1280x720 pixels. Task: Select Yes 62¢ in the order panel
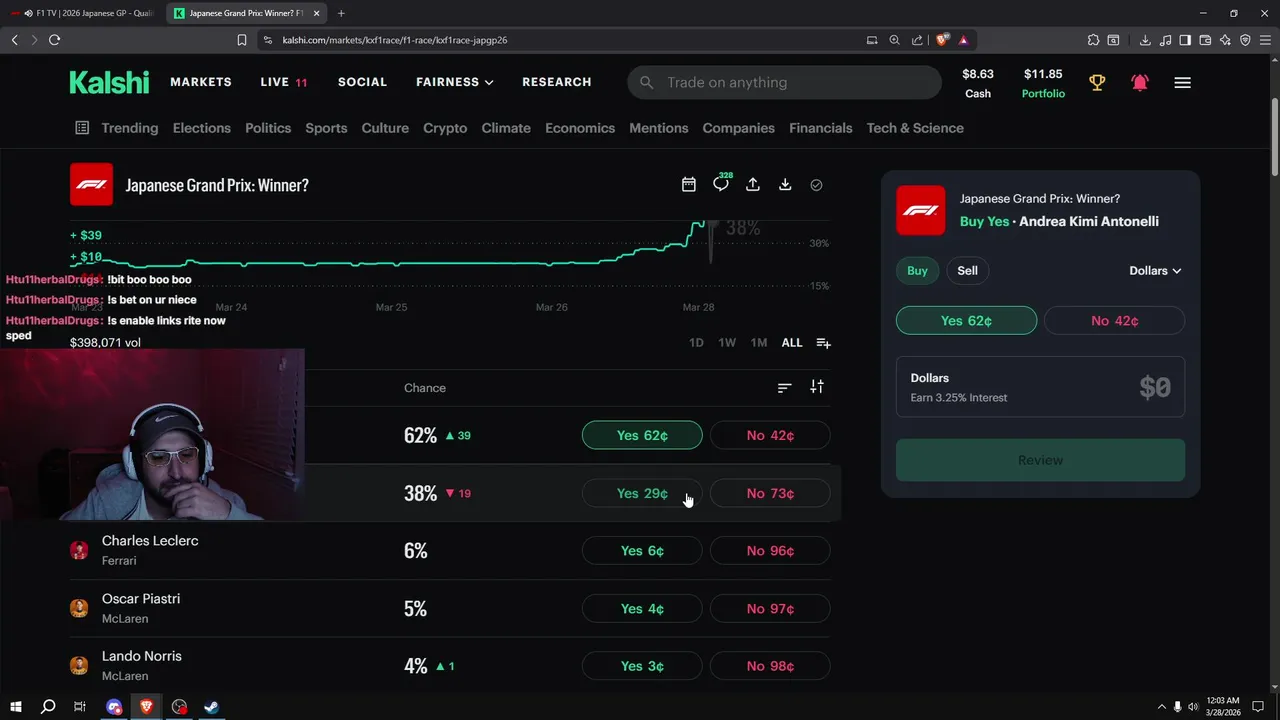pyautogui.click(x=966, y=321)
